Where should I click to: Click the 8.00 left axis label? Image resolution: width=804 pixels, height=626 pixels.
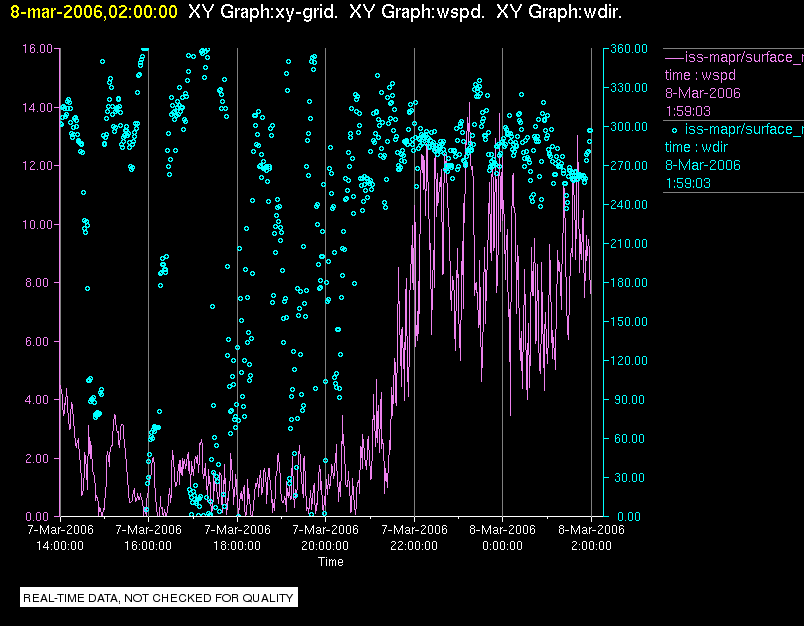point(39,283)
